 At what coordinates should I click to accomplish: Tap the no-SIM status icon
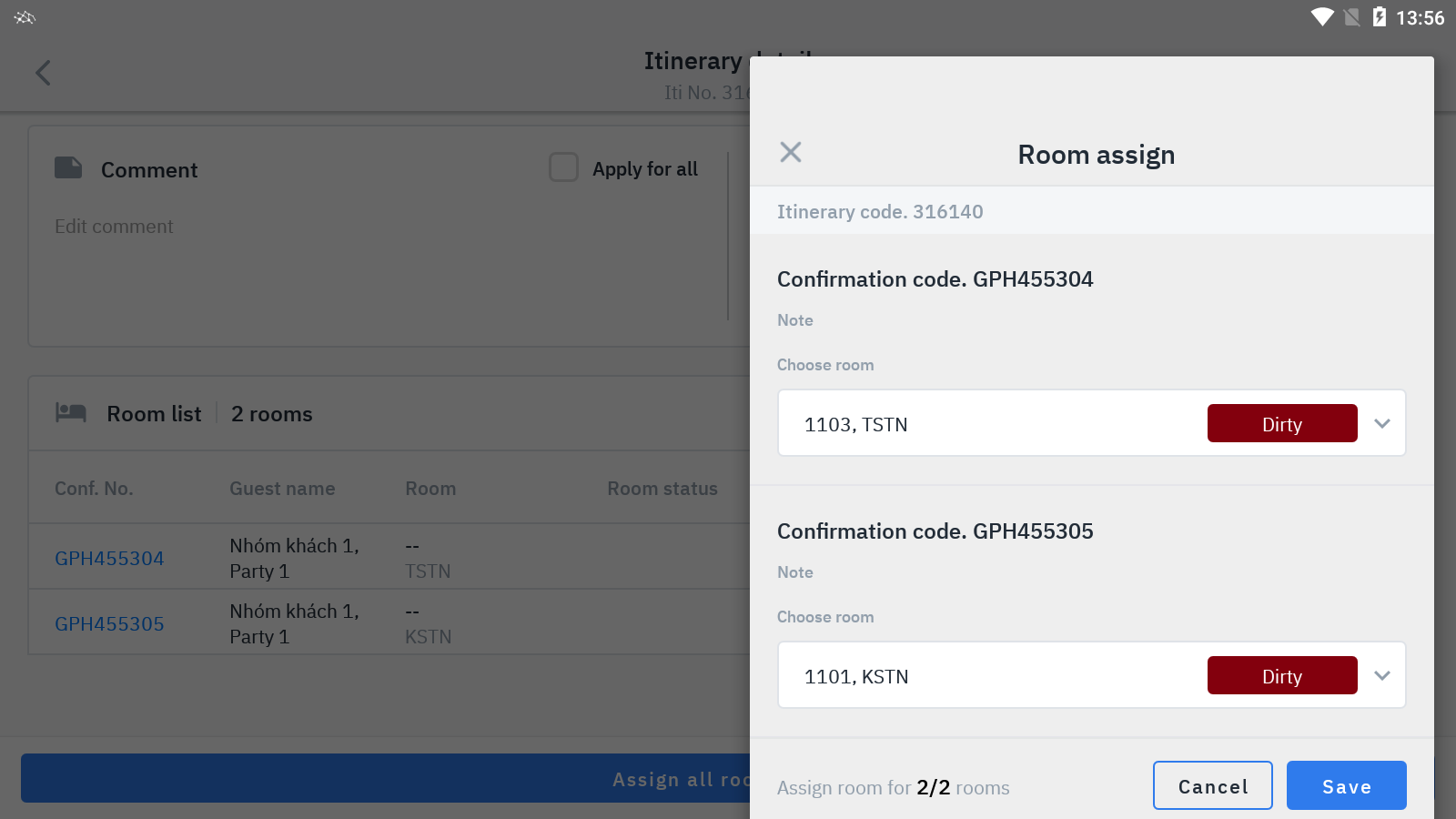click(1352, 17)
